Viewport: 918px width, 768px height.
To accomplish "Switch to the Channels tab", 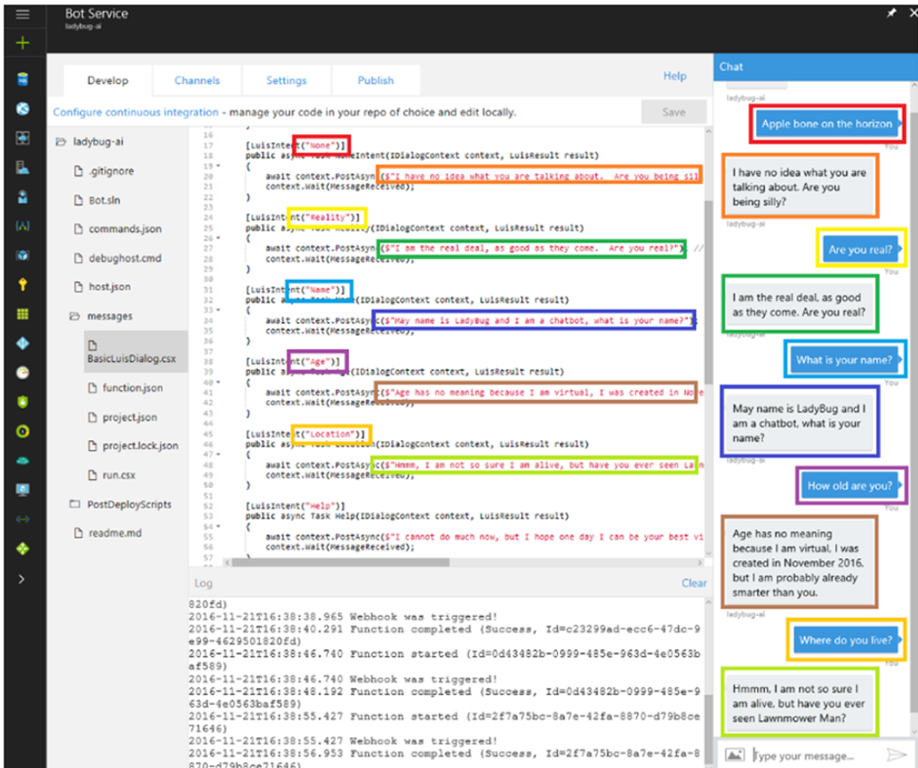I will pyautogui.click(x=196, y=81).
